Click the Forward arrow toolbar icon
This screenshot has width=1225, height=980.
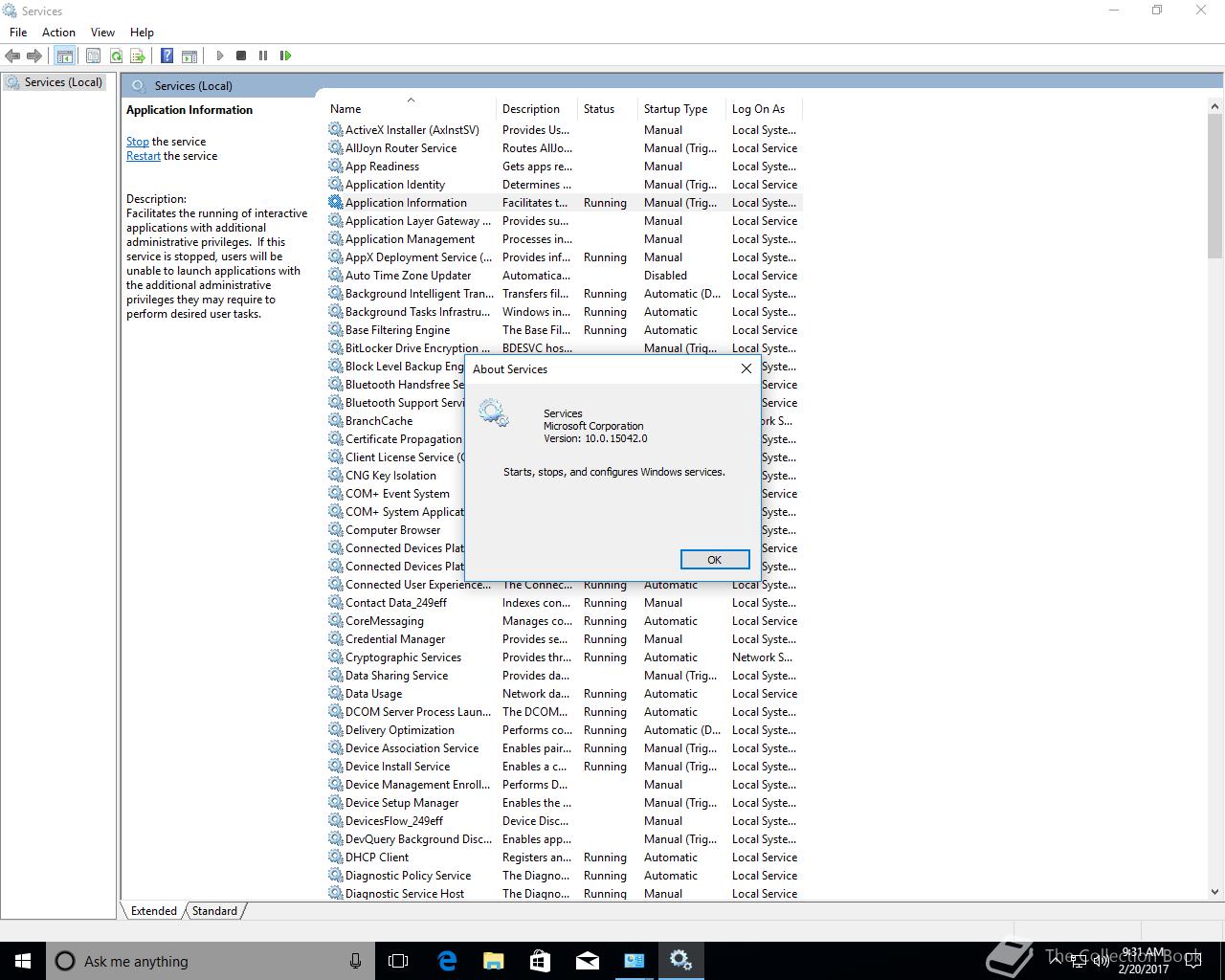(34, 56)
